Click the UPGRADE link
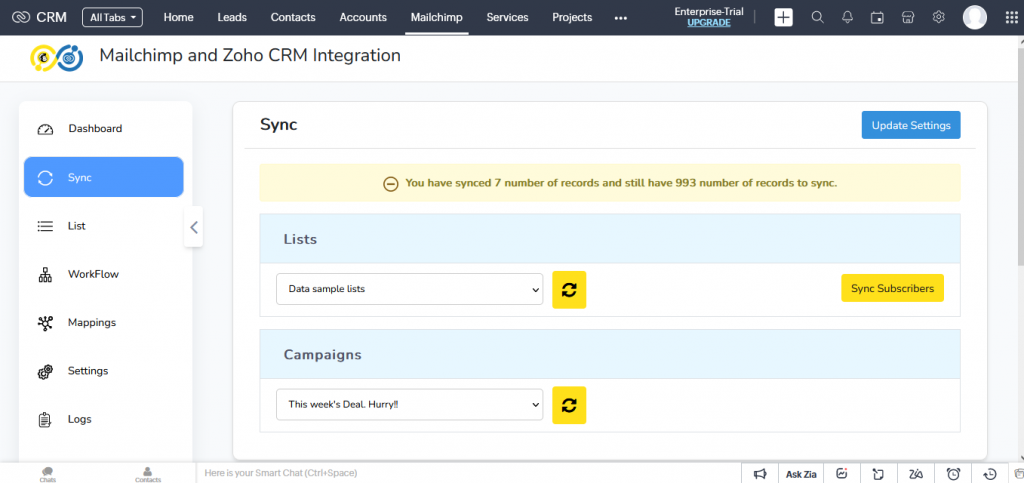 [x=709, y=23]
